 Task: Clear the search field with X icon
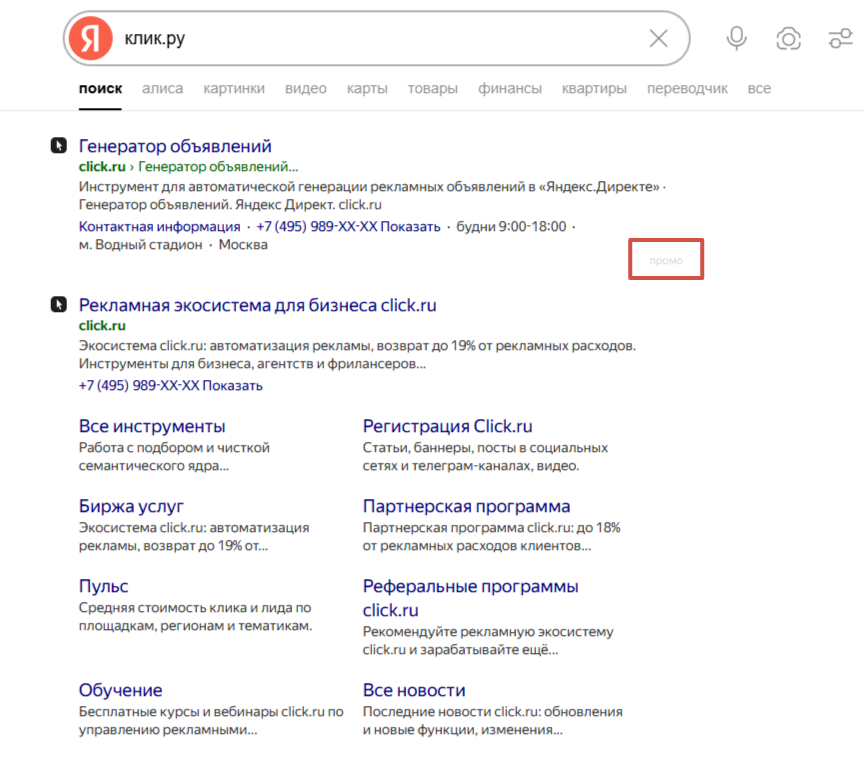coord(658,39)
